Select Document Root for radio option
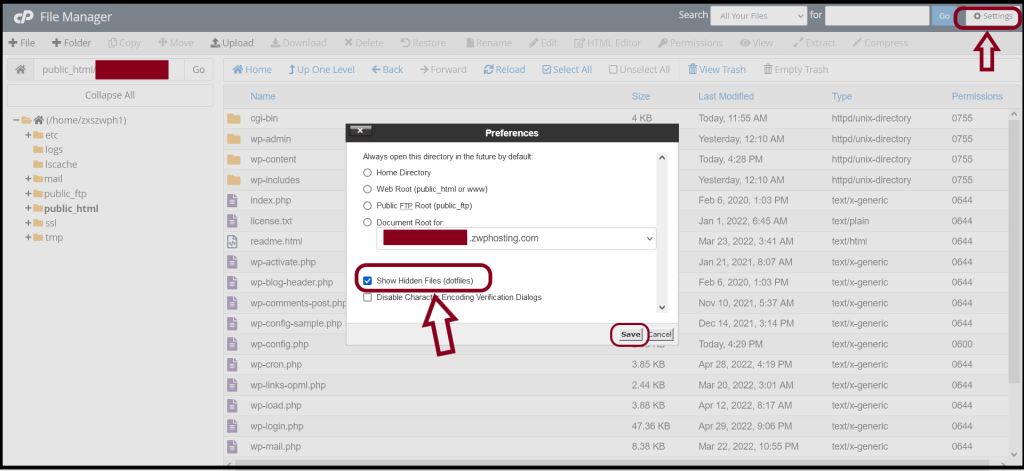Screen dimensions: 1024x471 (x=368, y=222)
